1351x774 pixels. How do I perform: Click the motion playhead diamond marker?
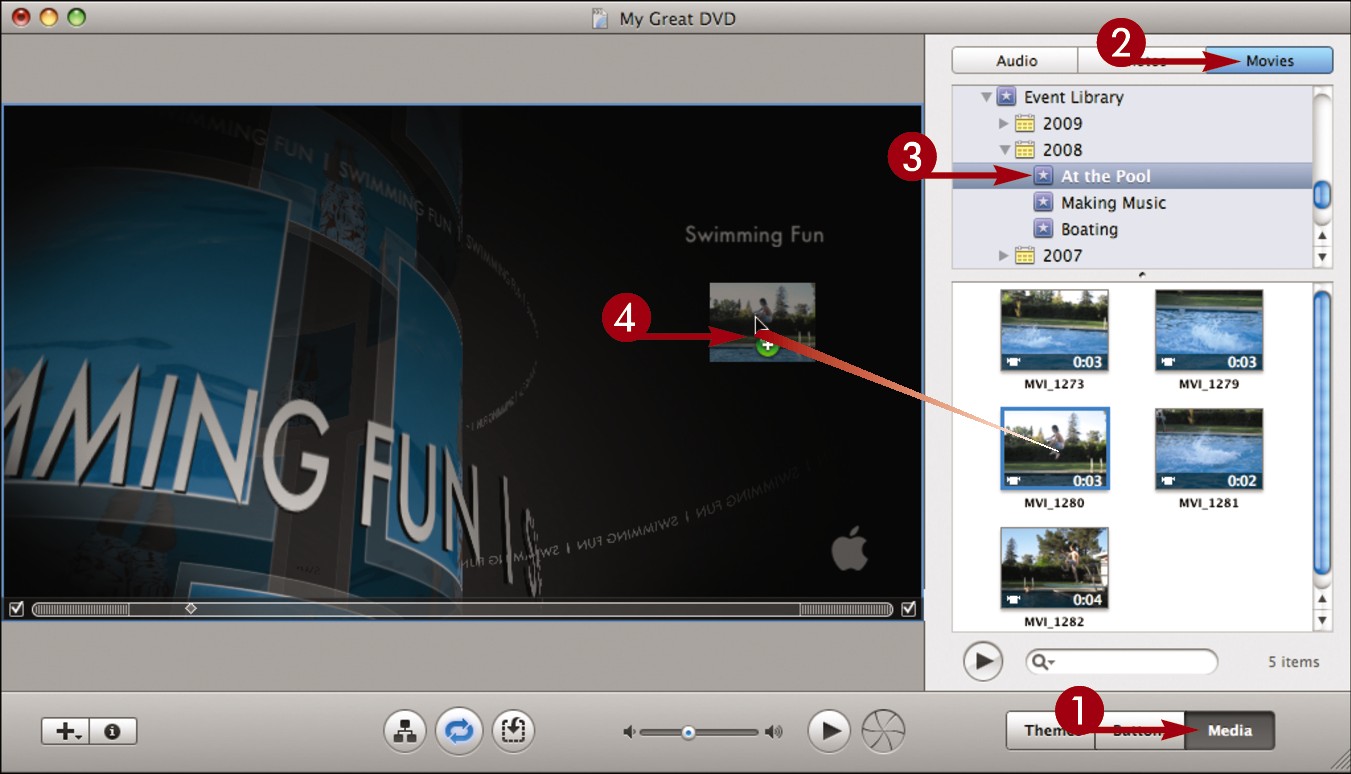tap(191, 608)
